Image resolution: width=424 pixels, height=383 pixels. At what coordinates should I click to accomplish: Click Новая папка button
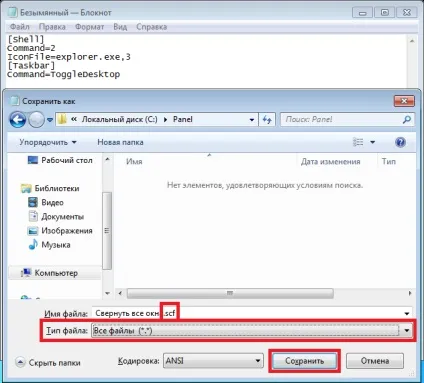(x=120, y=142)
